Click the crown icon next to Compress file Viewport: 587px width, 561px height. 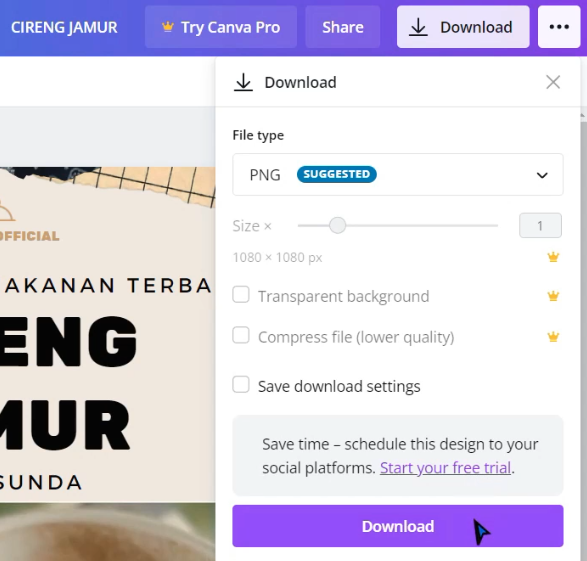553,337
